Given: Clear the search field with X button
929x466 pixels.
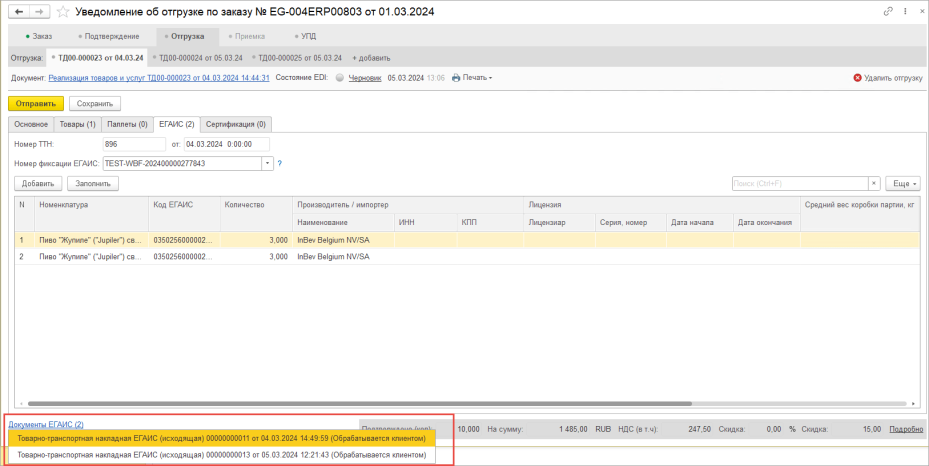Looking at the screenshot, I should (x=874, y=184).
